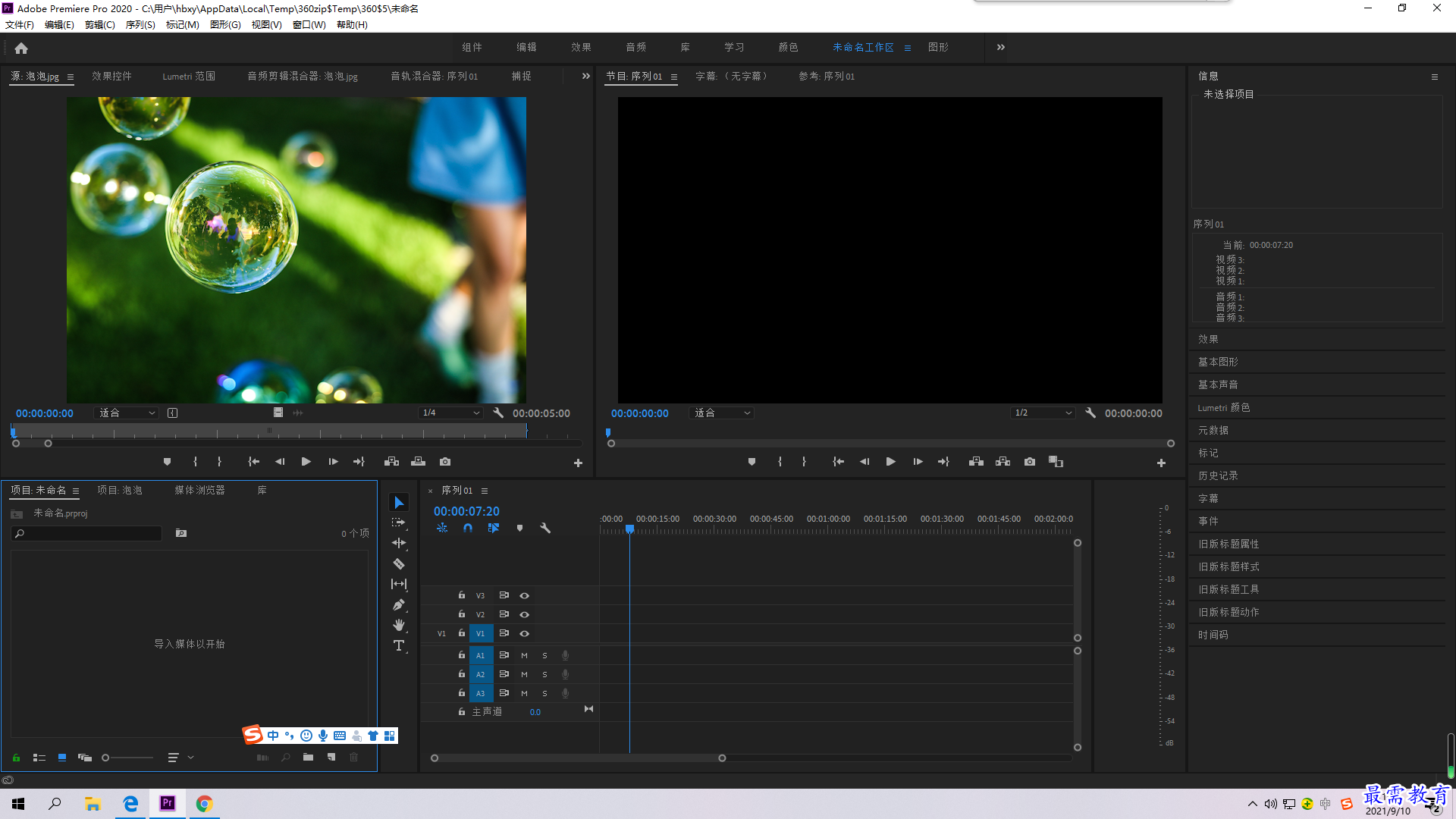The width and height of the screenshot is (1456, 819).
Task: Switch to Lumetri 范围 tab
Action: click(189, 77)
